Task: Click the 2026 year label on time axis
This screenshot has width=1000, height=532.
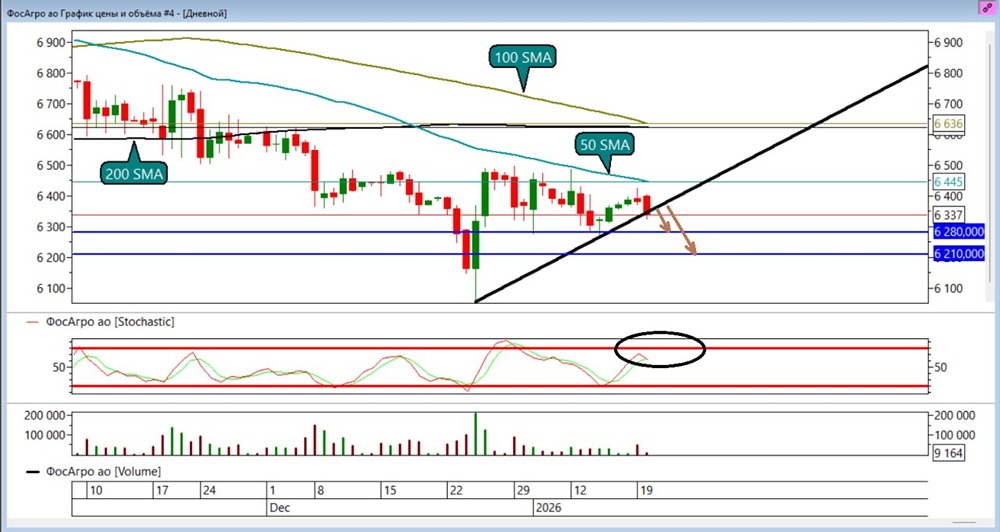Action: point(548,508)
